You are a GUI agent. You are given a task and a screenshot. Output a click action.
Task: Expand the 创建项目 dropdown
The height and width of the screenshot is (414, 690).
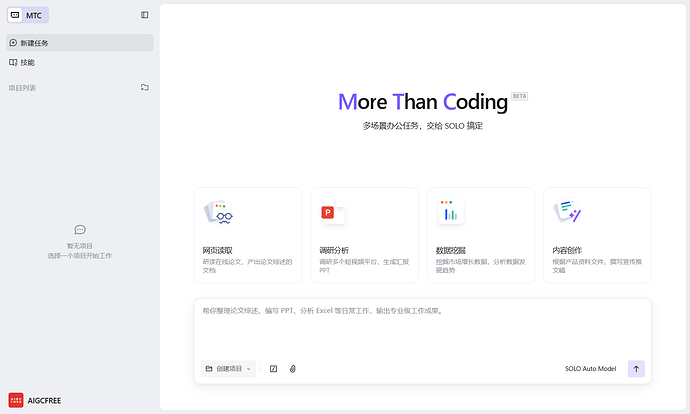click(228, 369)
